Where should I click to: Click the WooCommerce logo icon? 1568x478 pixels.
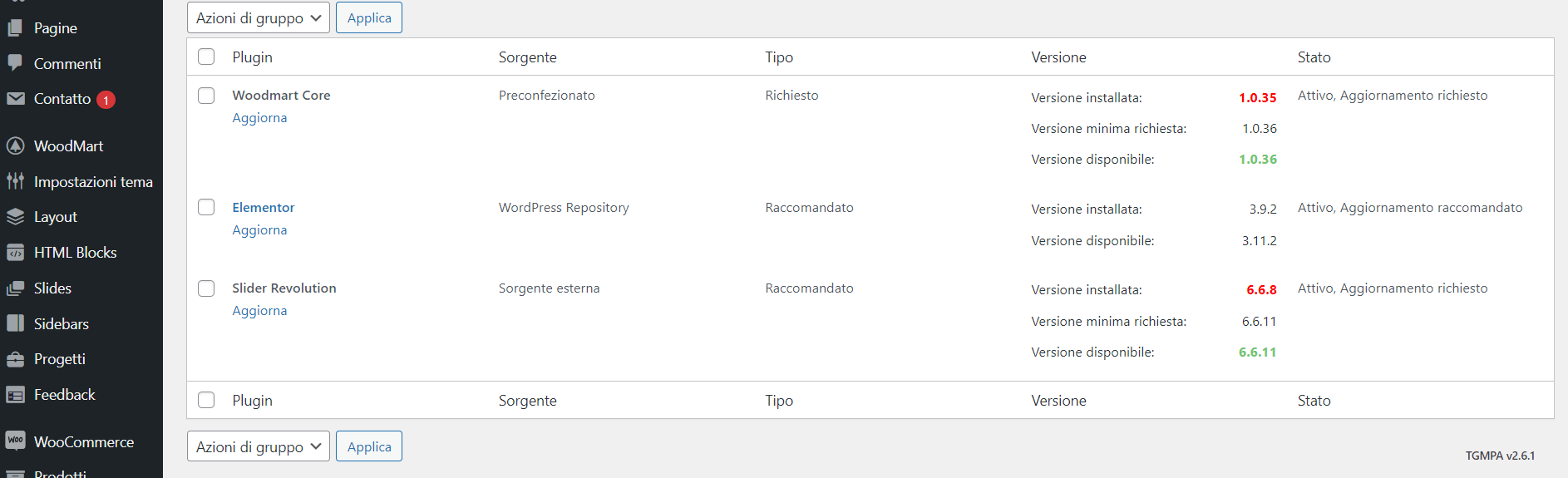[15, 441]
